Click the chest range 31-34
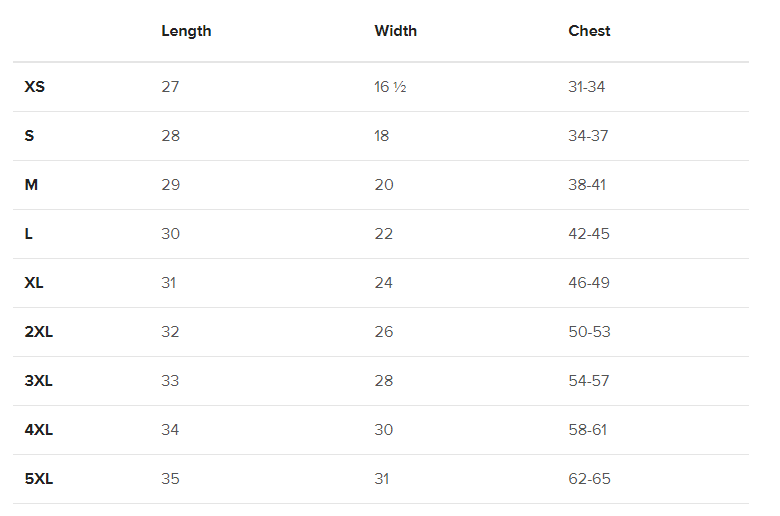Viewport: 780px width, 516px height. pyautogui.click(x=586, y=87)
